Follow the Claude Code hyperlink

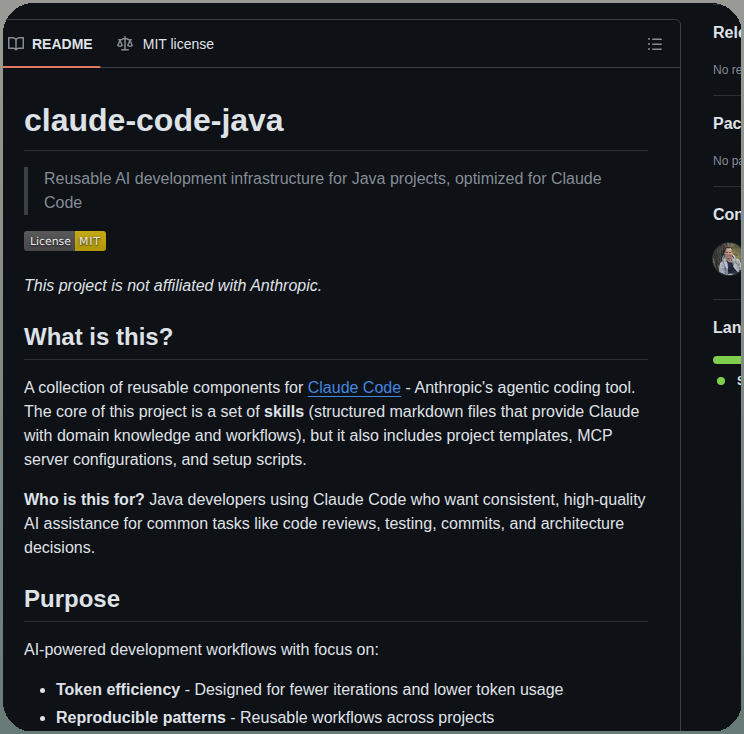pyautogui.click(x=354, y=388)
